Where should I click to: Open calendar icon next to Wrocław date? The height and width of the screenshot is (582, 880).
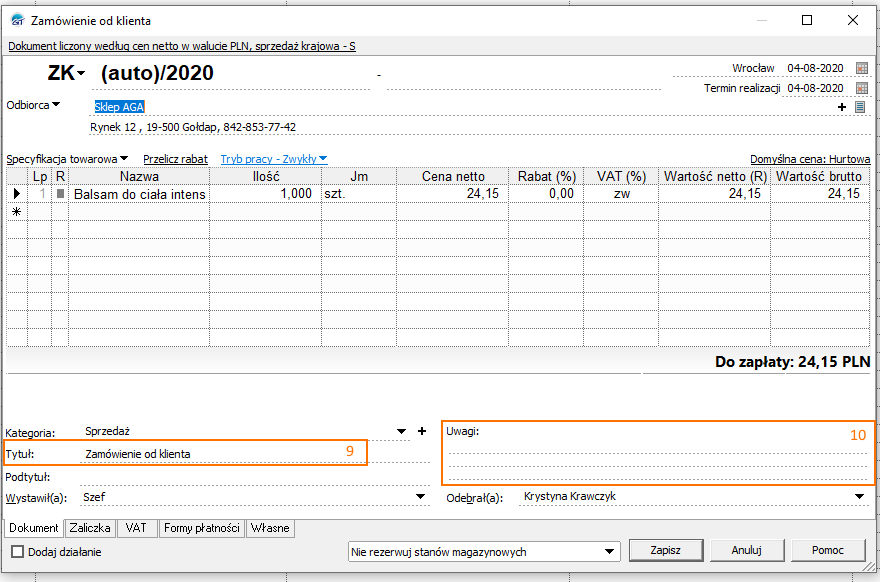[862, 68]
